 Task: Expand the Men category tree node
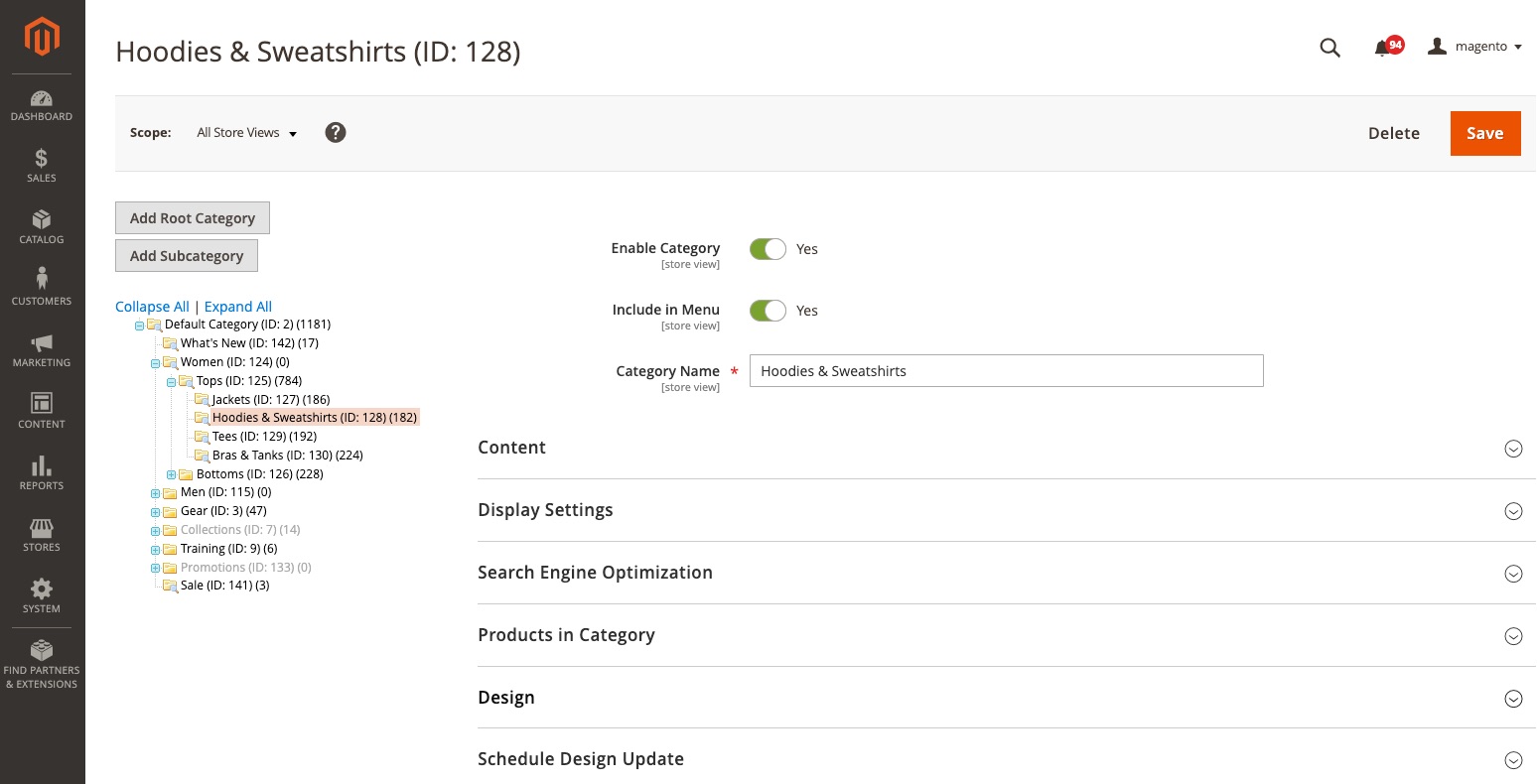[155, 493]
